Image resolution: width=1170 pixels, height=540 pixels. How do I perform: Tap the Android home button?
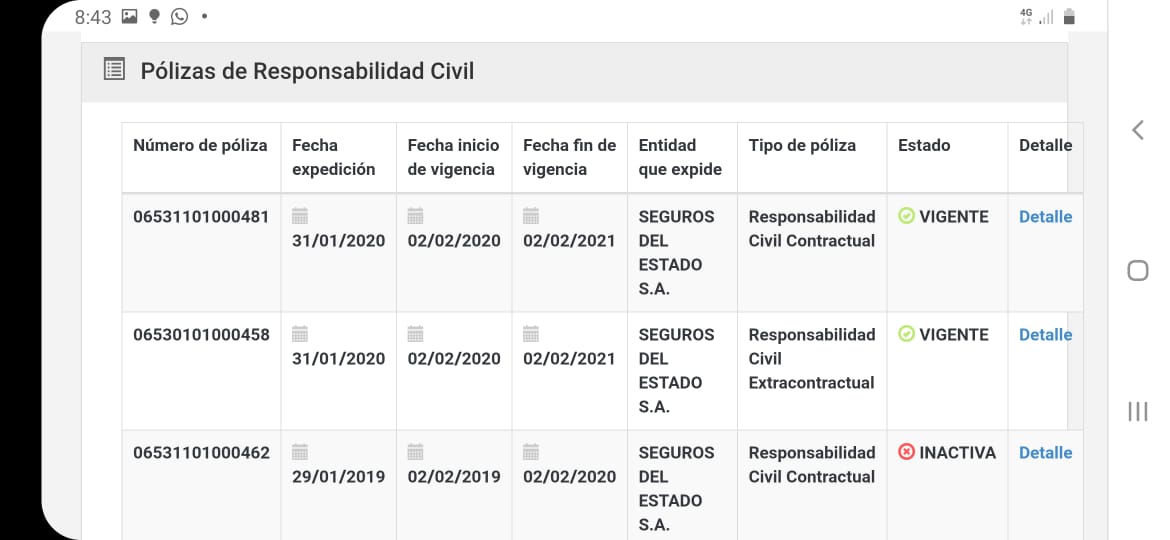click(1137, 271)
